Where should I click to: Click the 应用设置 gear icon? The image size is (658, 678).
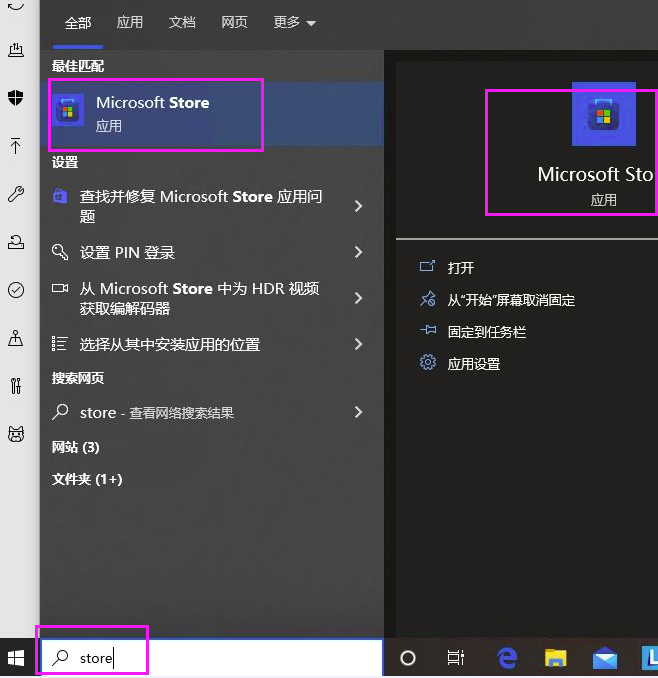428,362
